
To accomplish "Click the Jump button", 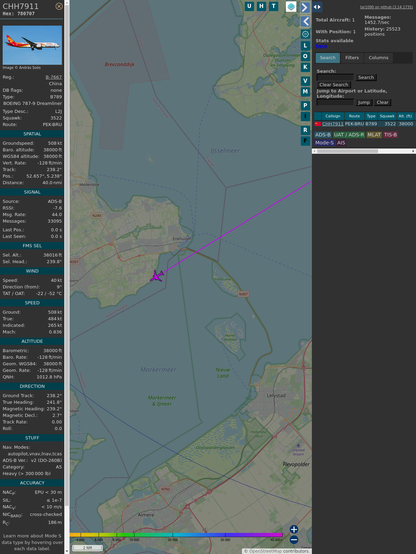I will [364, 102].
